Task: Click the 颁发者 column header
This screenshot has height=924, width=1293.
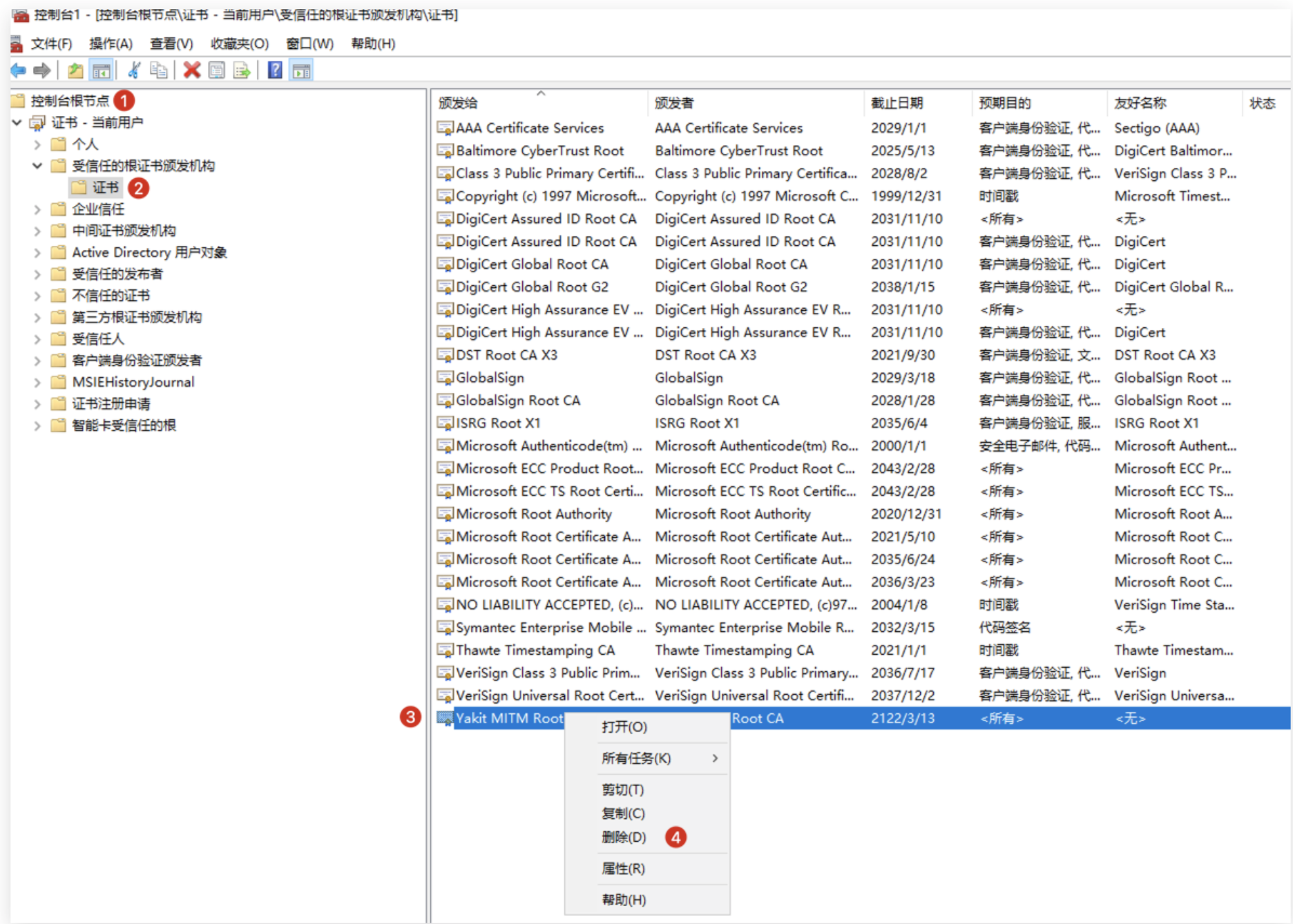Action: point(674,103)
